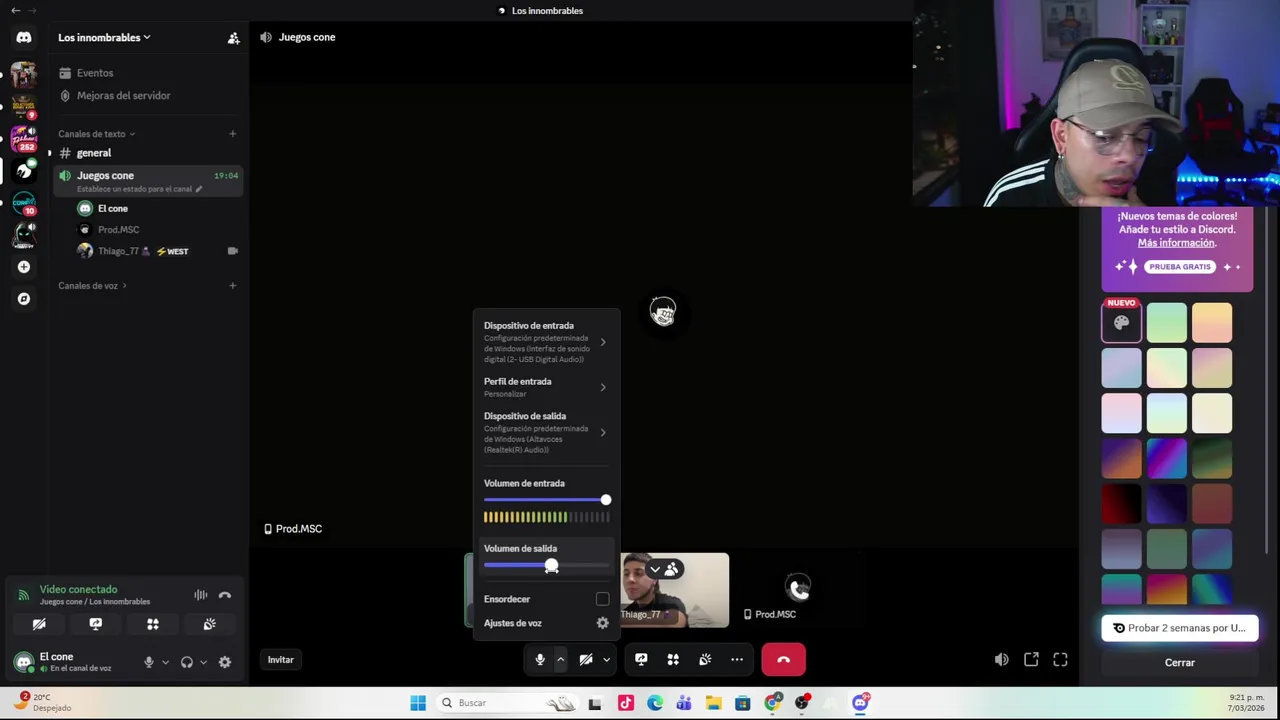Add a channel to Canales de voz
The width and height of the screenshot is (1280, 720).
[232, 286]
